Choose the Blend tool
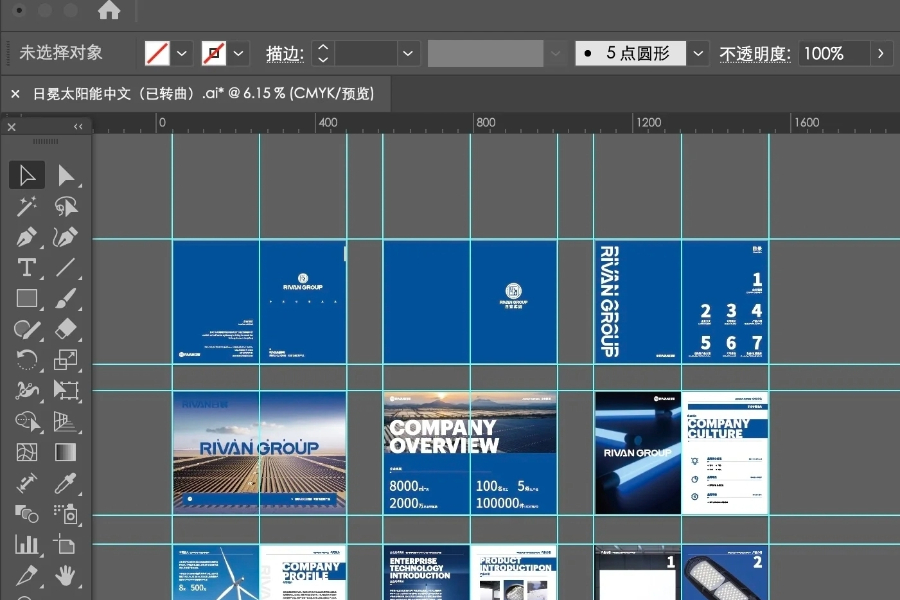 point(27,514)
